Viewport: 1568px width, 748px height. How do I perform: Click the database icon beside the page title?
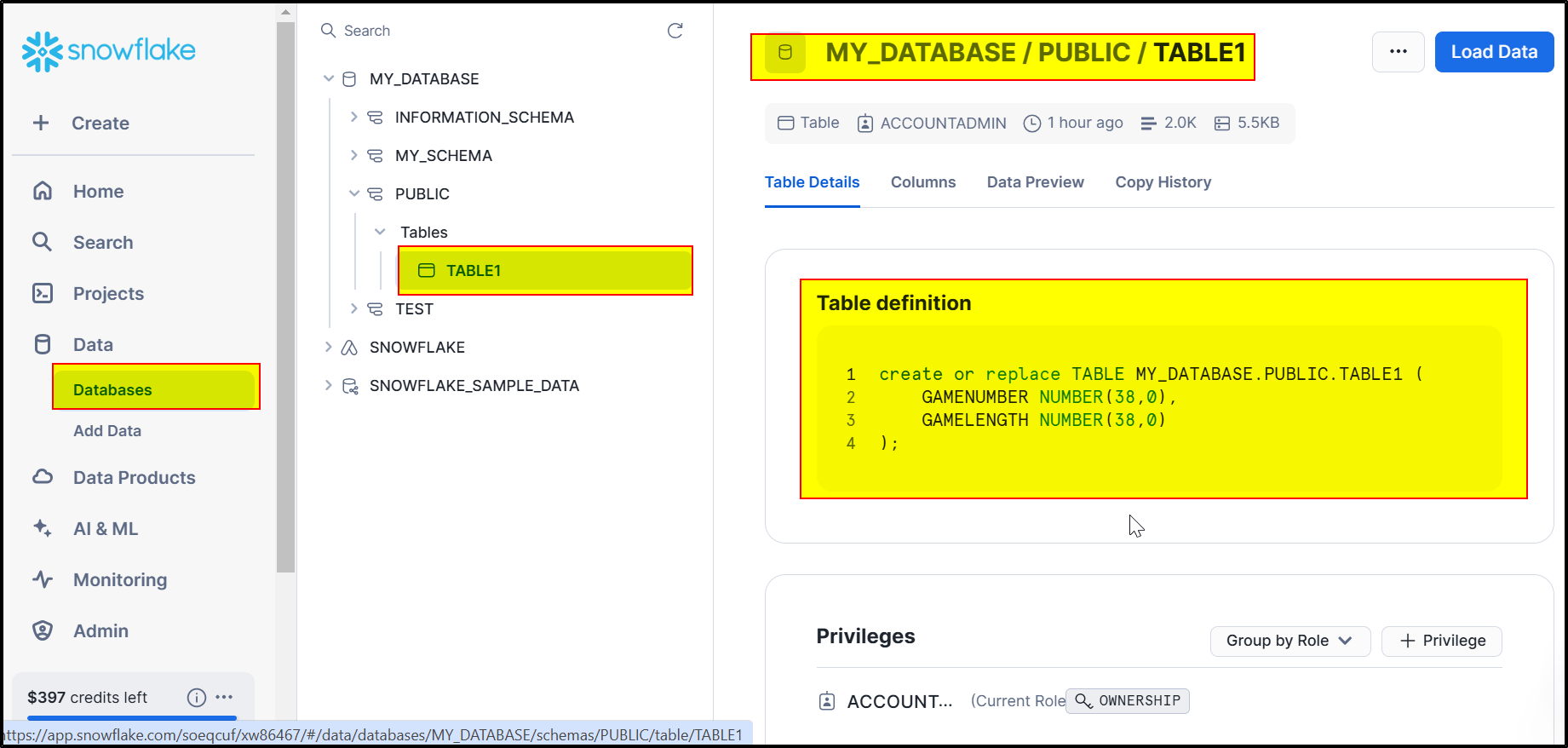(x=785, y=53)
